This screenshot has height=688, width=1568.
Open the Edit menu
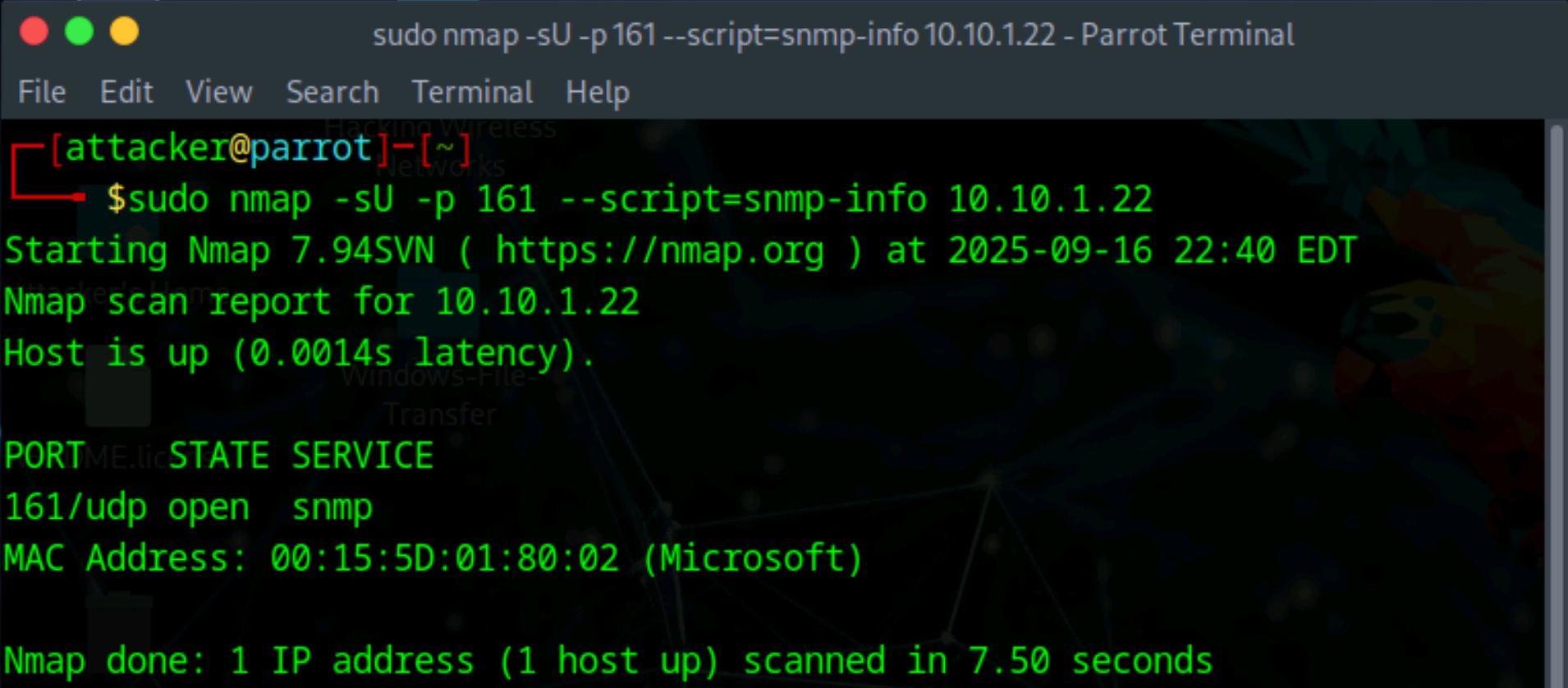[126, 92]
